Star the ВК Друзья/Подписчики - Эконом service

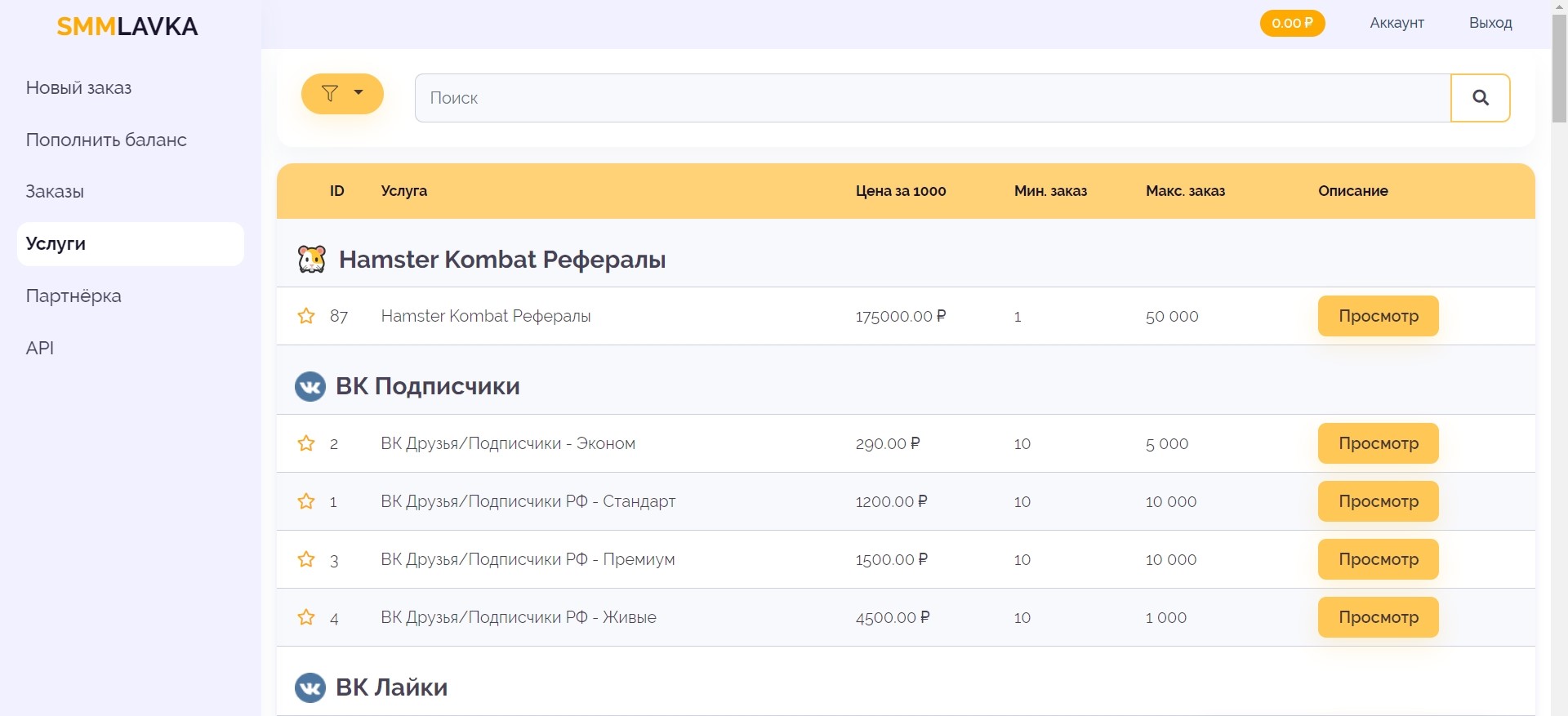(x=306, y=443)
